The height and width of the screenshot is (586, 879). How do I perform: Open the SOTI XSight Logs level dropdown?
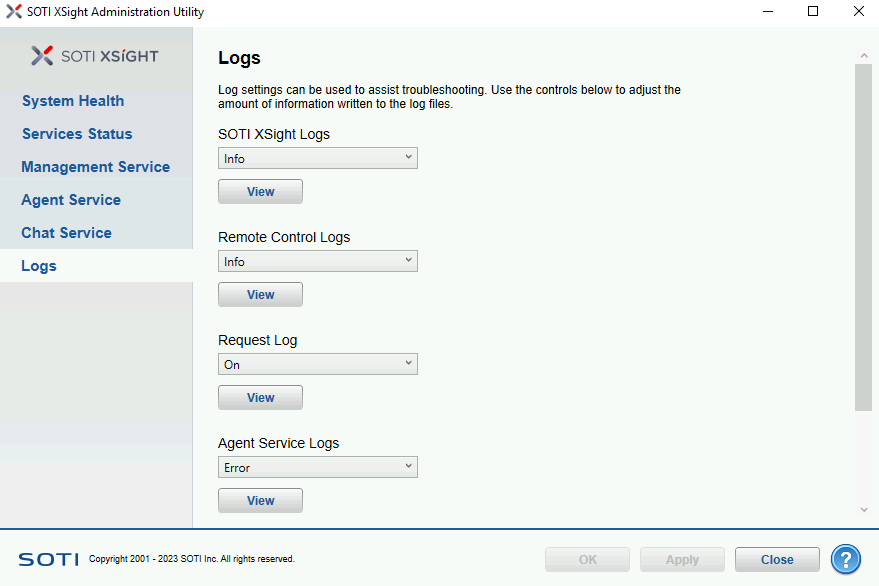pyautogui.click(x=317, y=158)
